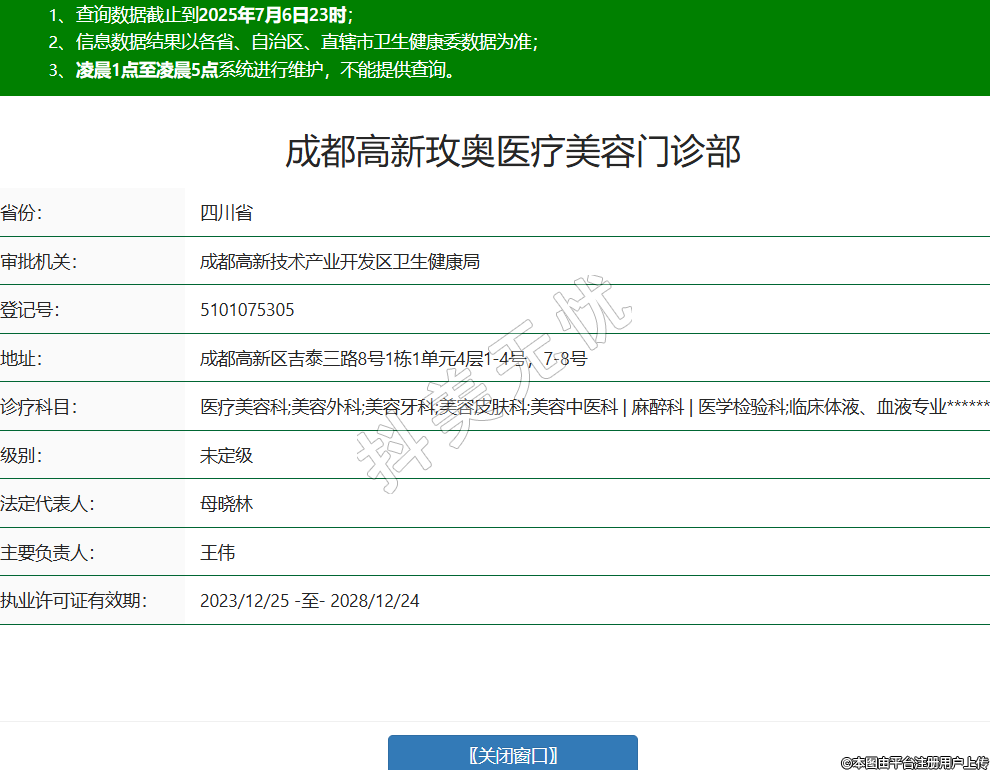Select registration number 5101075305
Image resolution: width=990 pixels, height=770 pixels.
tap(247, 310)
